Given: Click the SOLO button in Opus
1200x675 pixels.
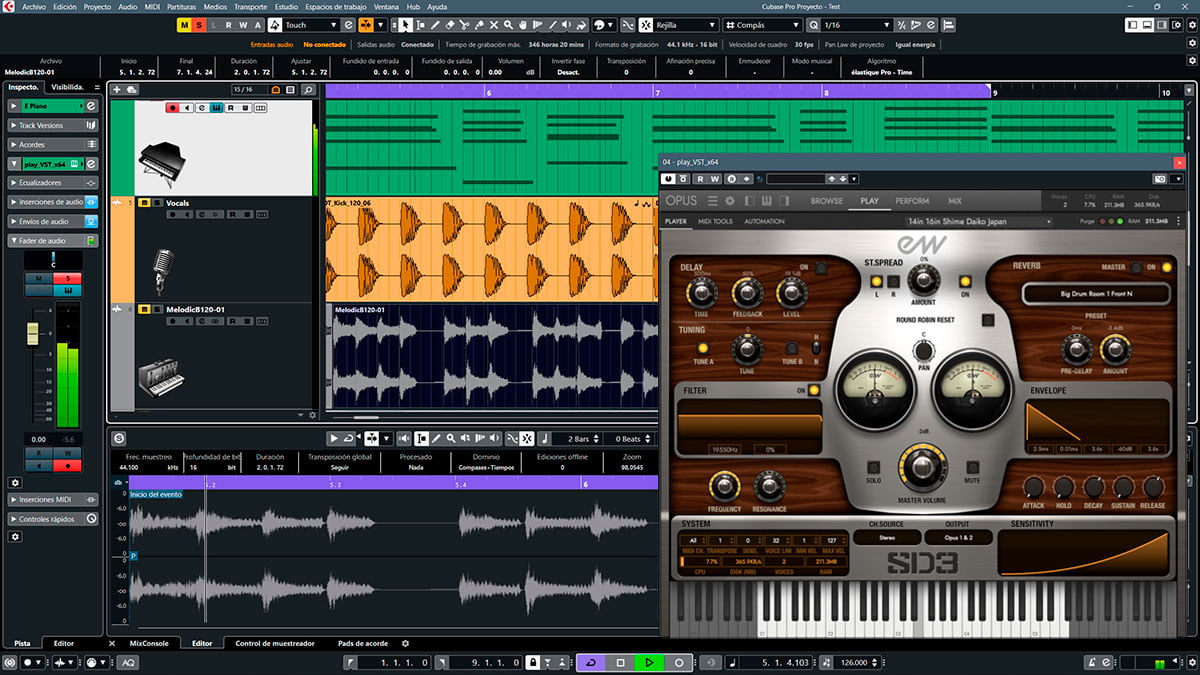Looking at the screenshot, I should pos(874,468).
